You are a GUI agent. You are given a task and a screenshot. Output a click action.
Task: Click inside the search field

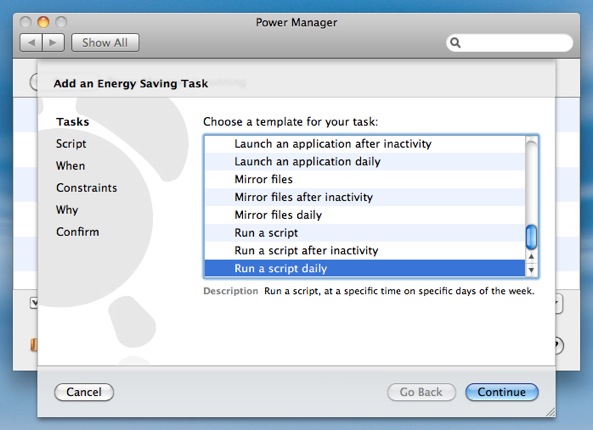510,43
